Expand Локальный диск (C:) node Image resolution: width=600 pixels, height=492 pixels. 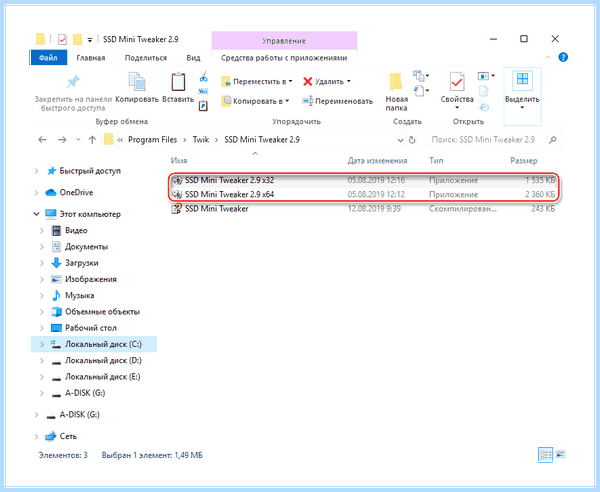42,344
